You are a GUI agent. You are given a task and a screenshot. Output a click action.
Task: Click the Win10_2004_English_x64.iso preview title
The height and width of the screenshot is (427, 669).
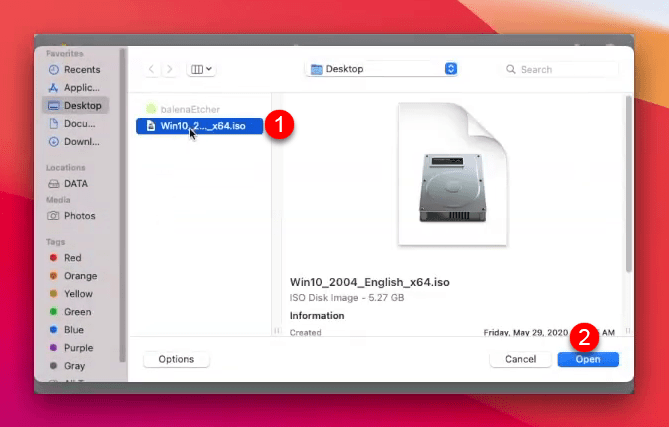369,282
